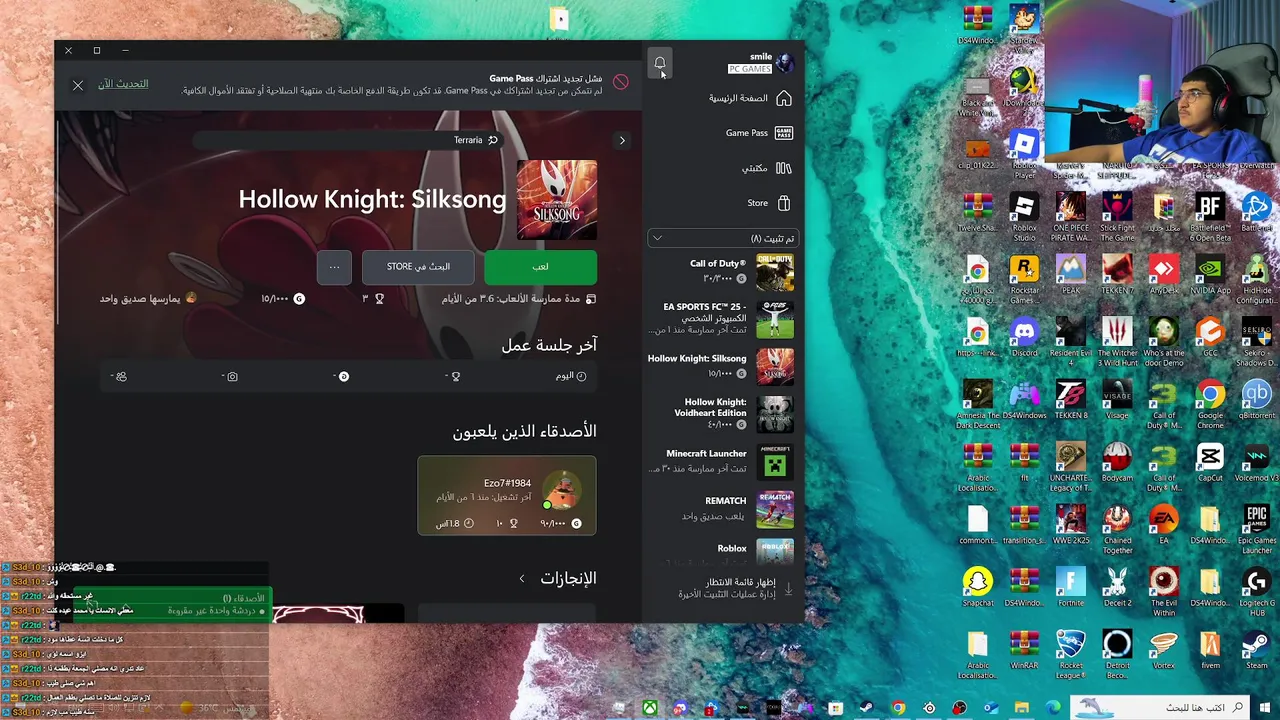Open the Xbox notifications bell

click(x=660, y=63)
